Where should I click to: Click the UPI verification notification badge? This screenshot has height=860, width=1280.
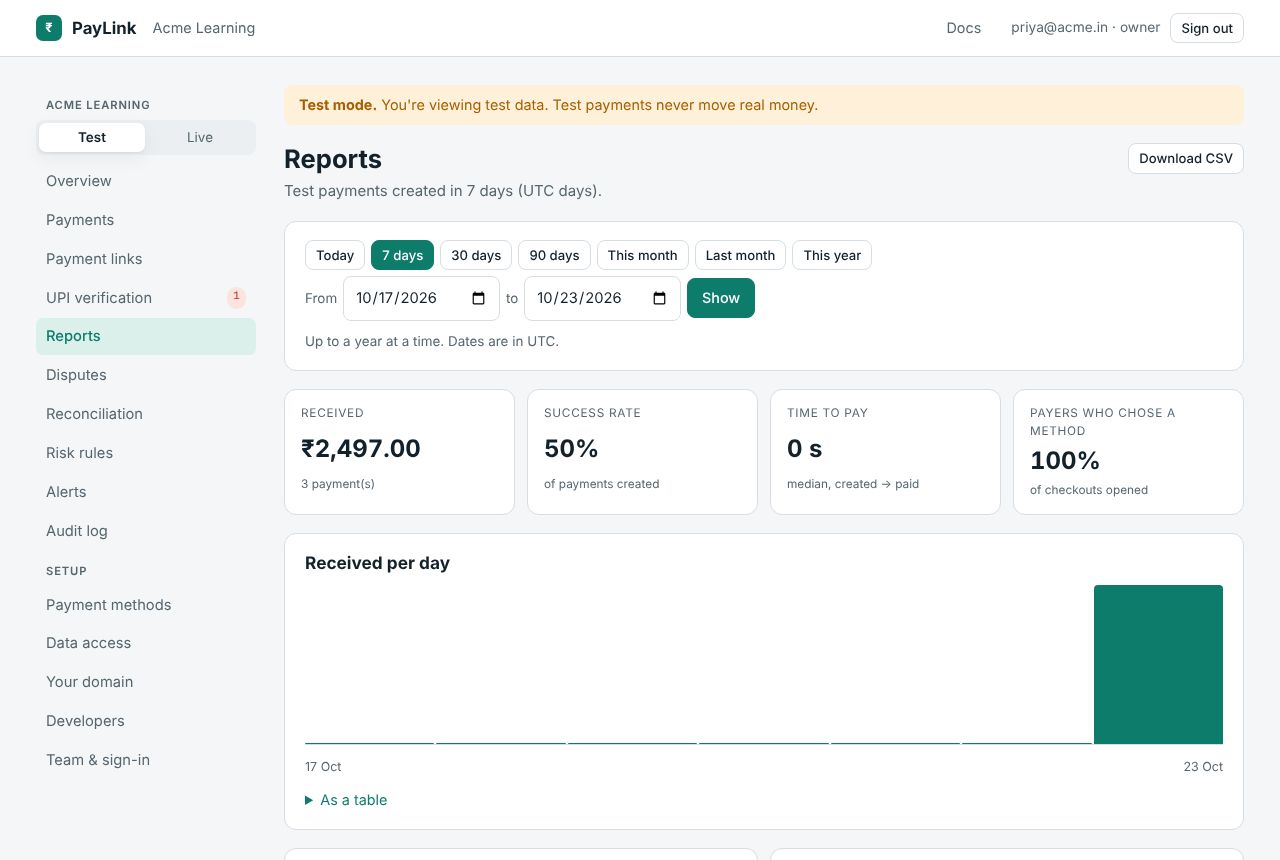(236, 297)
